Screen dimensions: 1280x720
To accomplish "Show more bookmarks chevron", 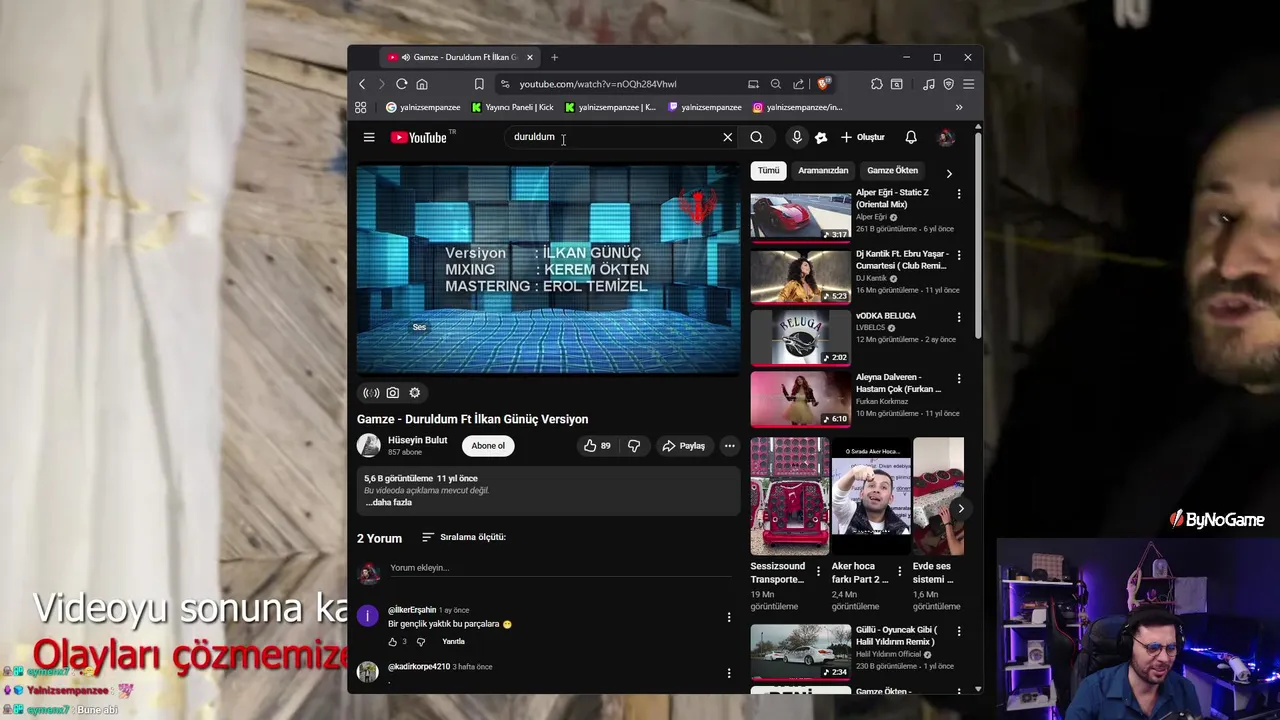I will click(x=958, y=107).
